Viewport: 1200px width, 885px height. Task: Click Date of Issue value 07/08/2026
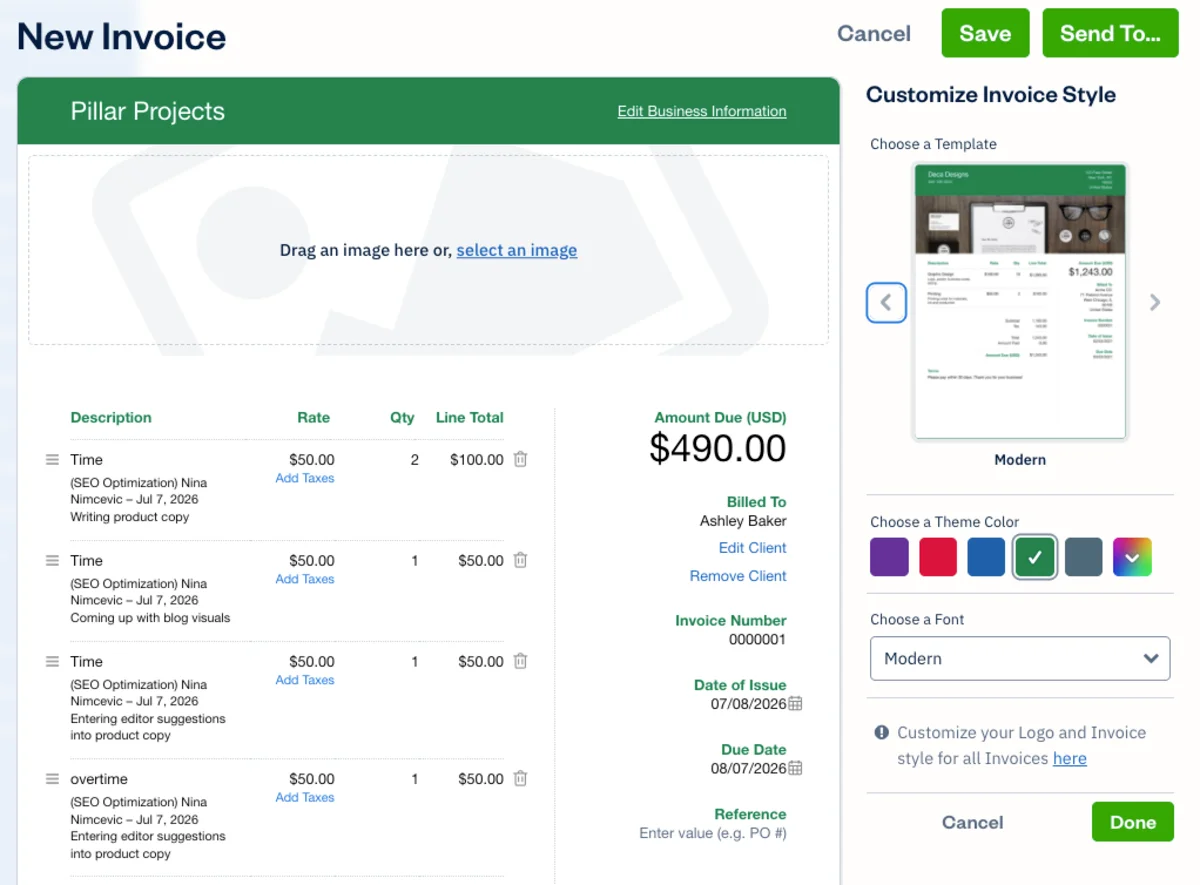coord(749,704)
